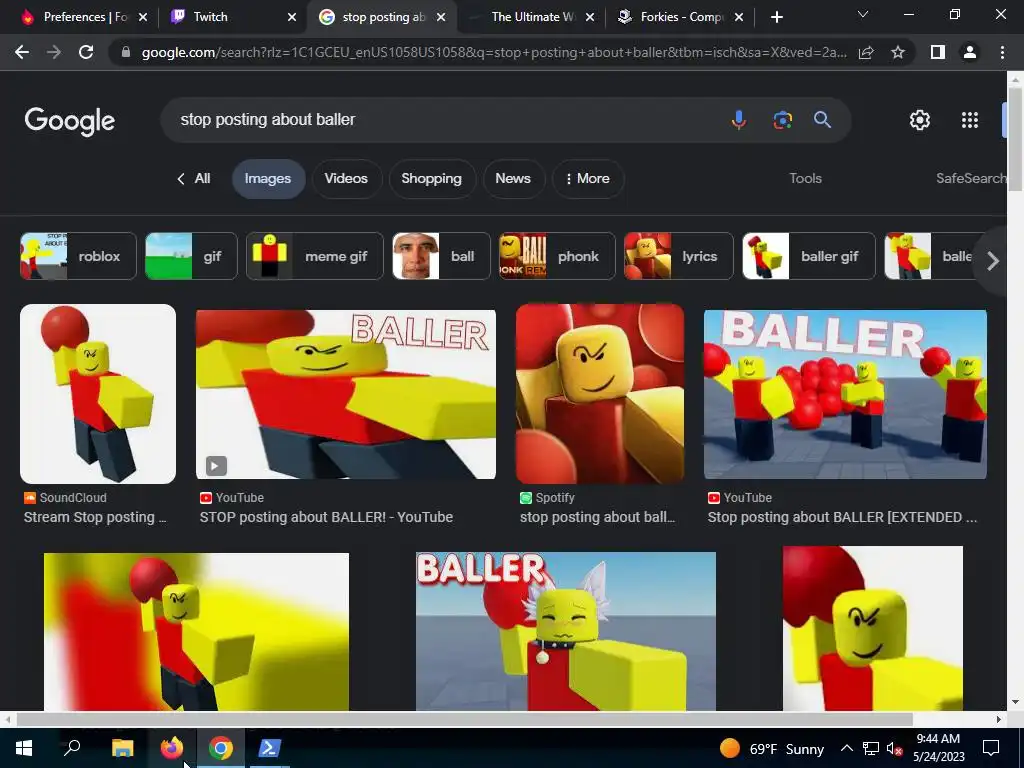Image resolution: width=1024 pixels, height=768 pixels.
Task: Open the Google apps grid
Action: coord(970,120)
